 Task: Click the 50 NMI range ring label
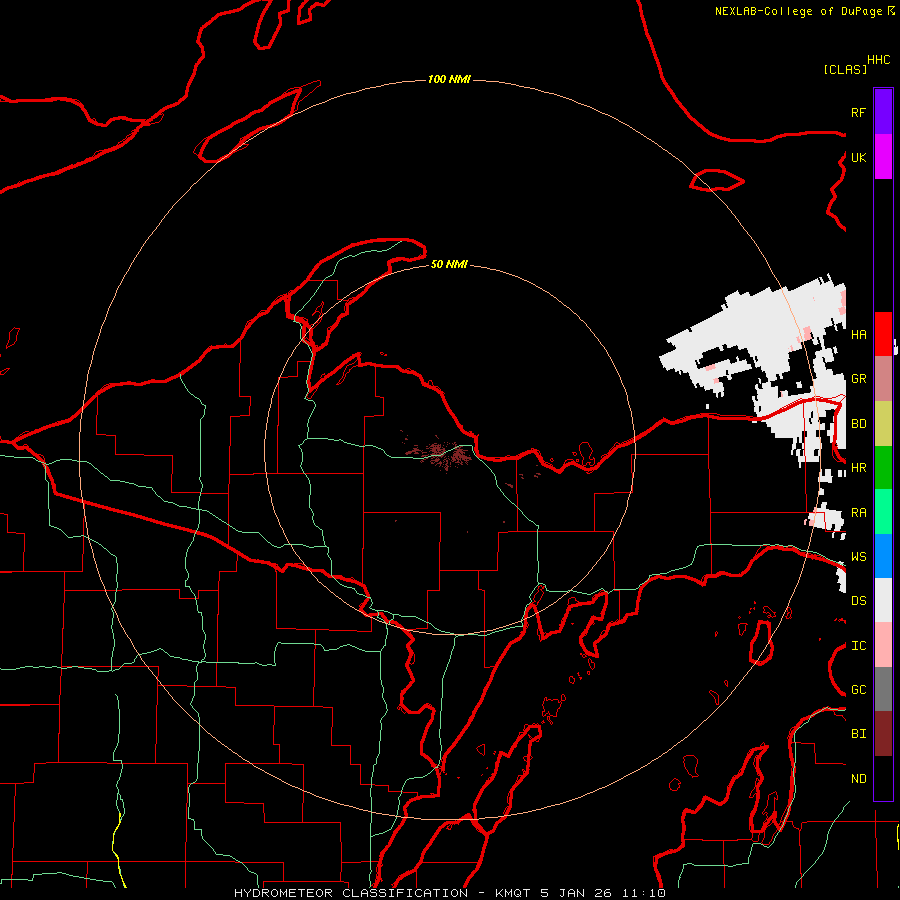(x=449, y=264)
